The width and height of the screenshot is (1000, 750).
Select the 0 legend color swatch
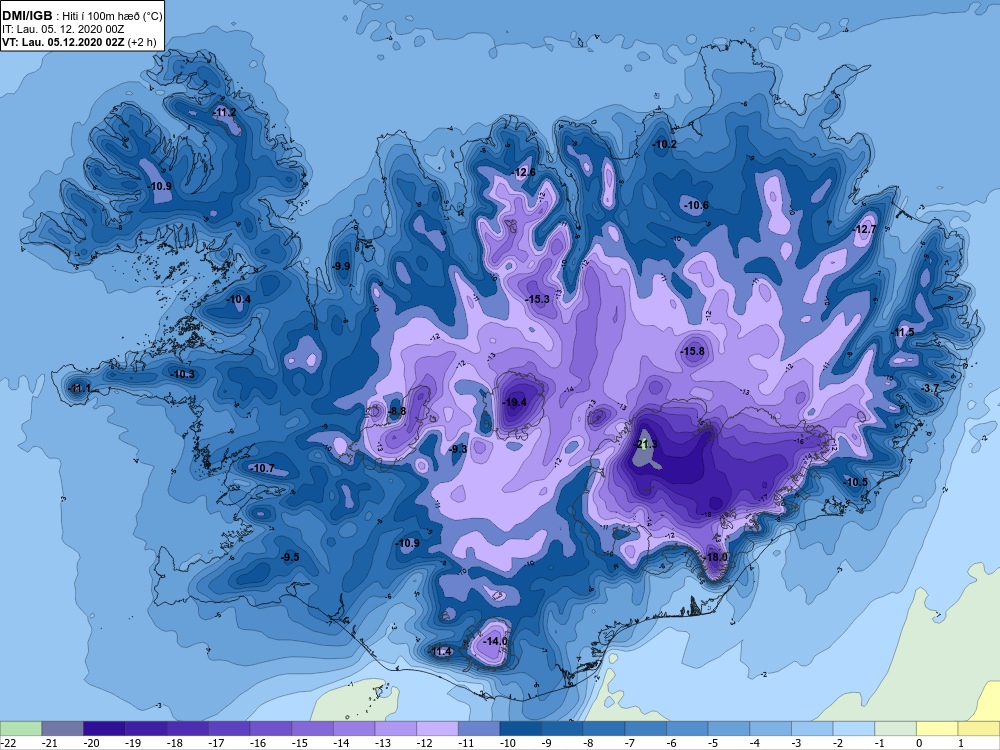[938, 728]
